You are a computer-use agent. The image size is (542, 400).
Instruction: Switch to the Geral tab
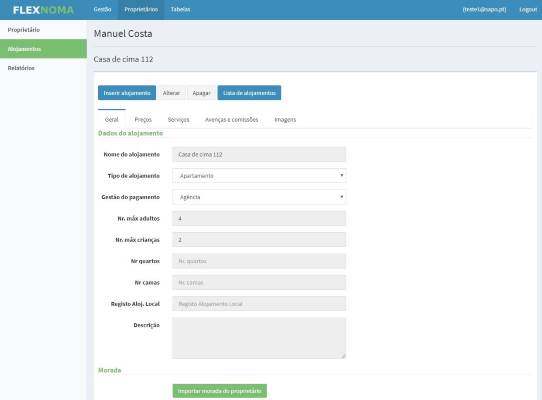112,119
